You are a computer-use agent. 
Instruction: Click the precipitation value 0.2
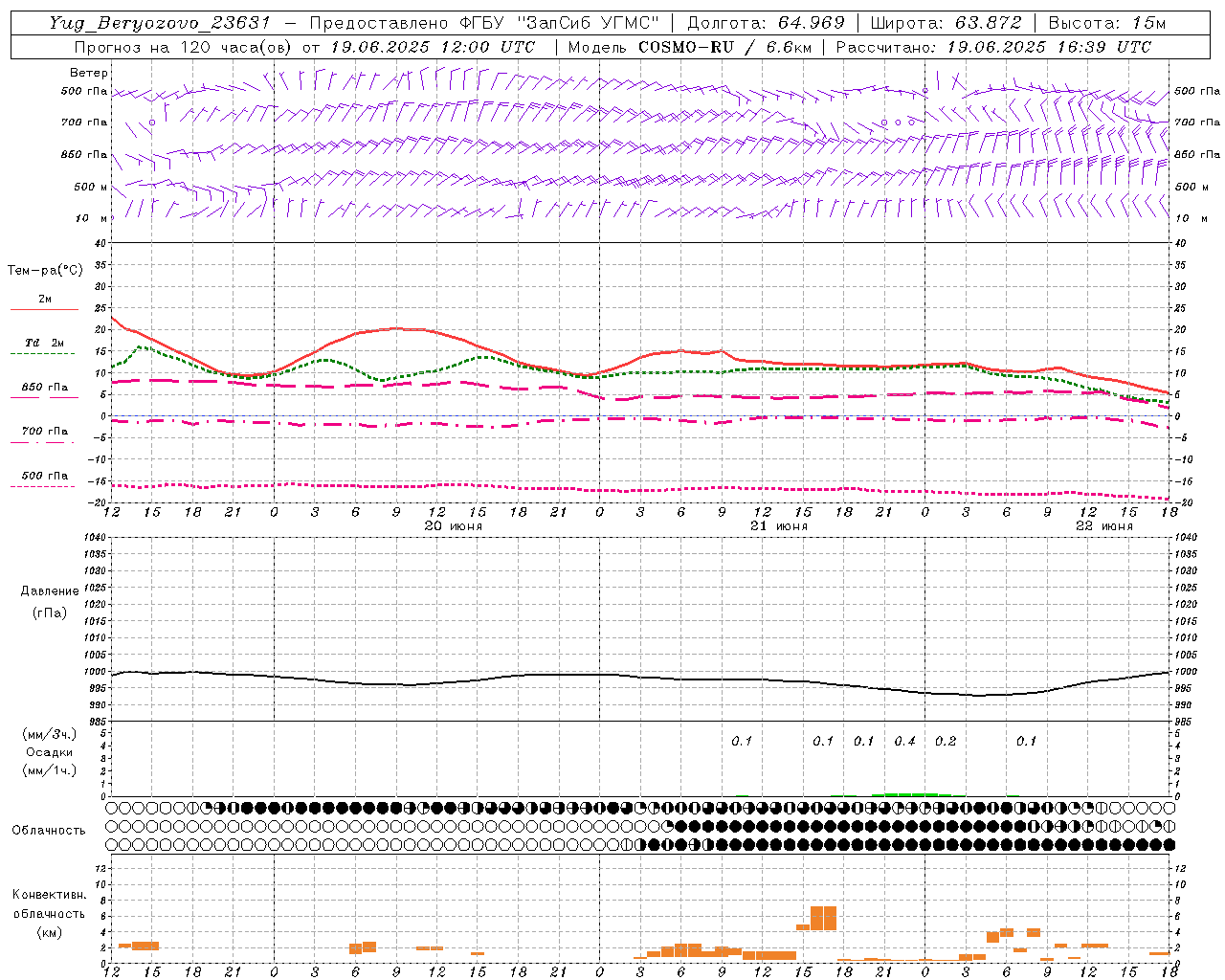tap(946, 742)
